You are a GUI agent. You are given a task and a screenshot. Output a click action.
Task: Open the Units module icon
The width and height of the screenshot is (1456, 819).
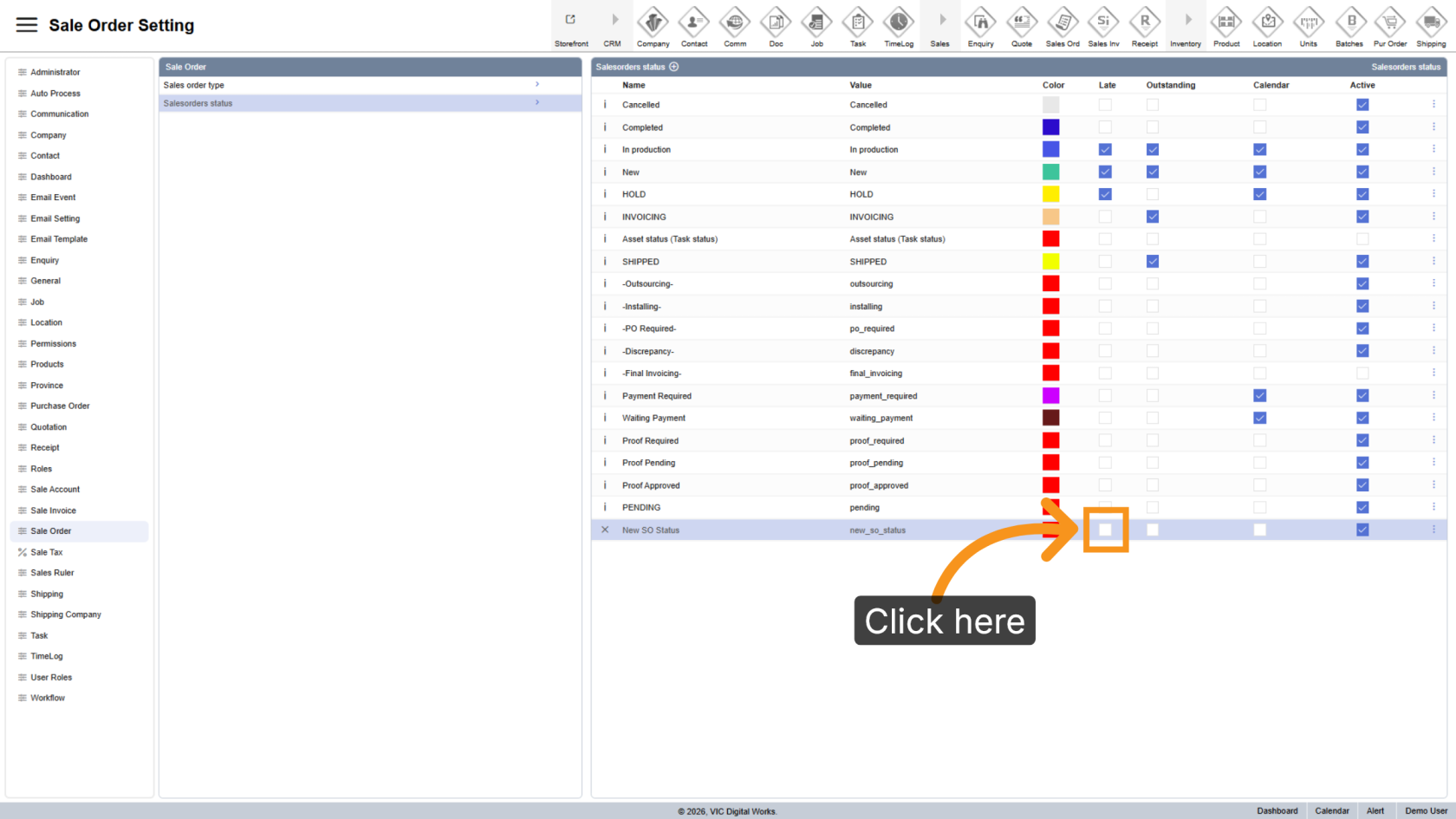pos(1309,22)
